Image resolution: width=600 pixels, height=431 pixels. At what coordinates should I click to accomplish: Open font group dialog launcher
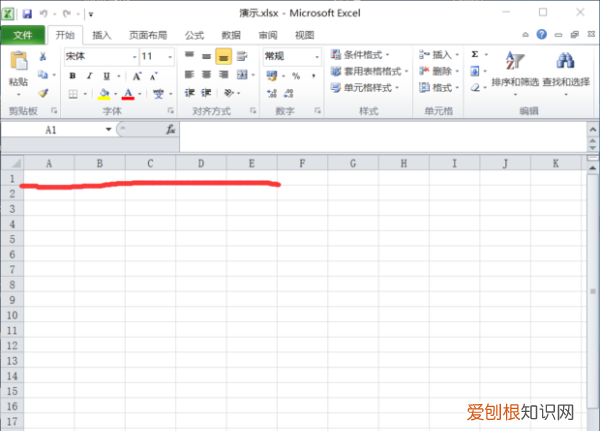click(170, 111)
